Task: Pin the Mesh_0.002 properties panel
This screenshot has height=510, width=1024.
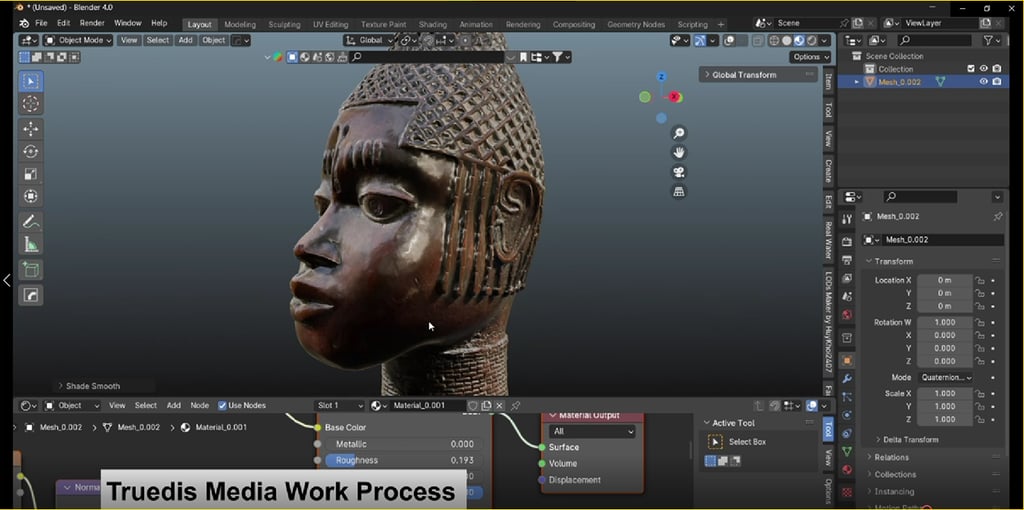Action: click(997, 216)
